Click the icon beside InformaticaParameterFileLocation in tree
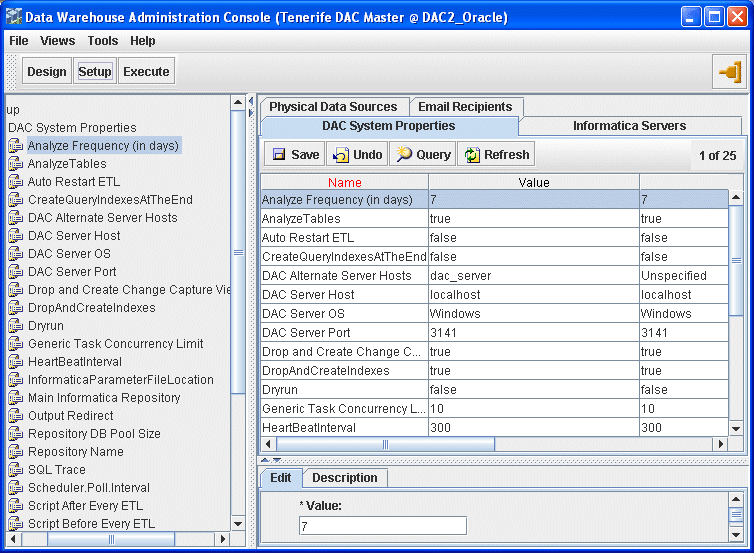The height and width of the screenshot is (553, 754). (15, 380)
